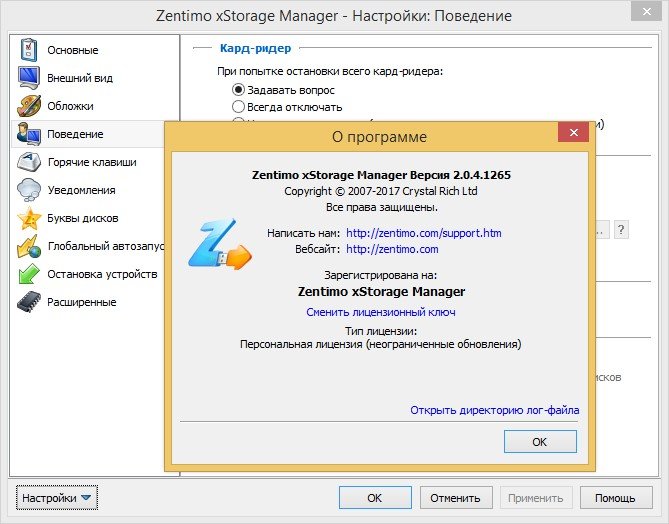The image size is (669, 524).
Task: Click Сменить лицензионный ключ link
Action: tap(381, 312)
